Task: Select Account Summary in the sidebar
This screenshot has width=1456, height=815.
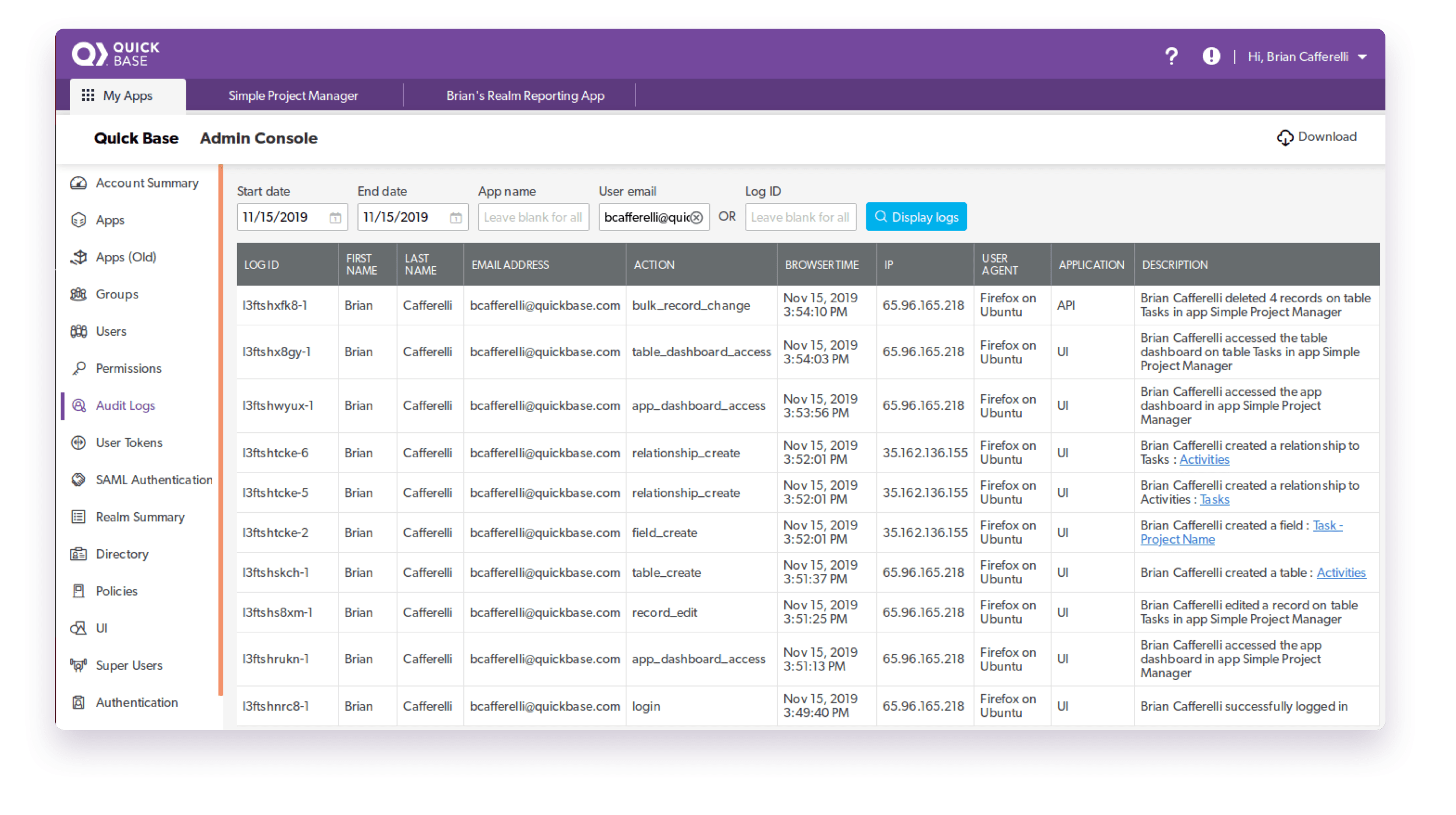Action: point(146,183)
